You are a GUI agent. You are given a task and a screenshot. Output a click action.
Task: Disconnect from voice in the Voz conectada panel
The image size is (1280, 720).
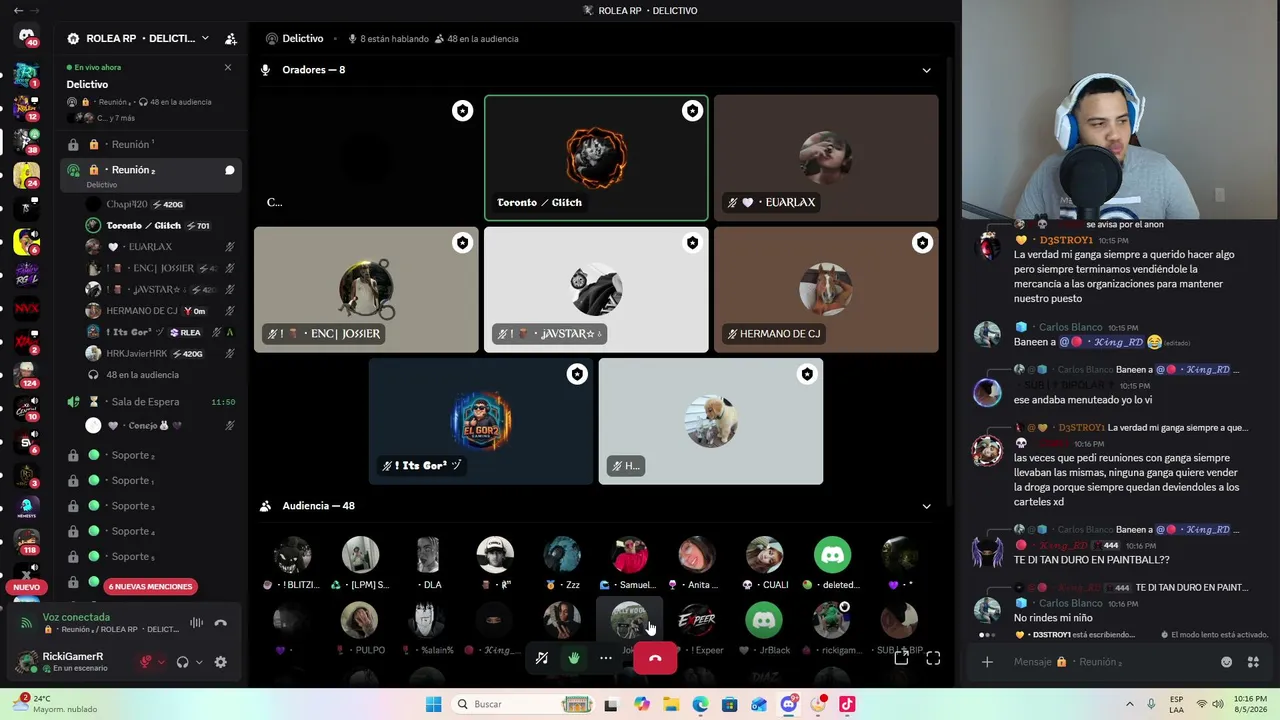(x=221, y=623)
